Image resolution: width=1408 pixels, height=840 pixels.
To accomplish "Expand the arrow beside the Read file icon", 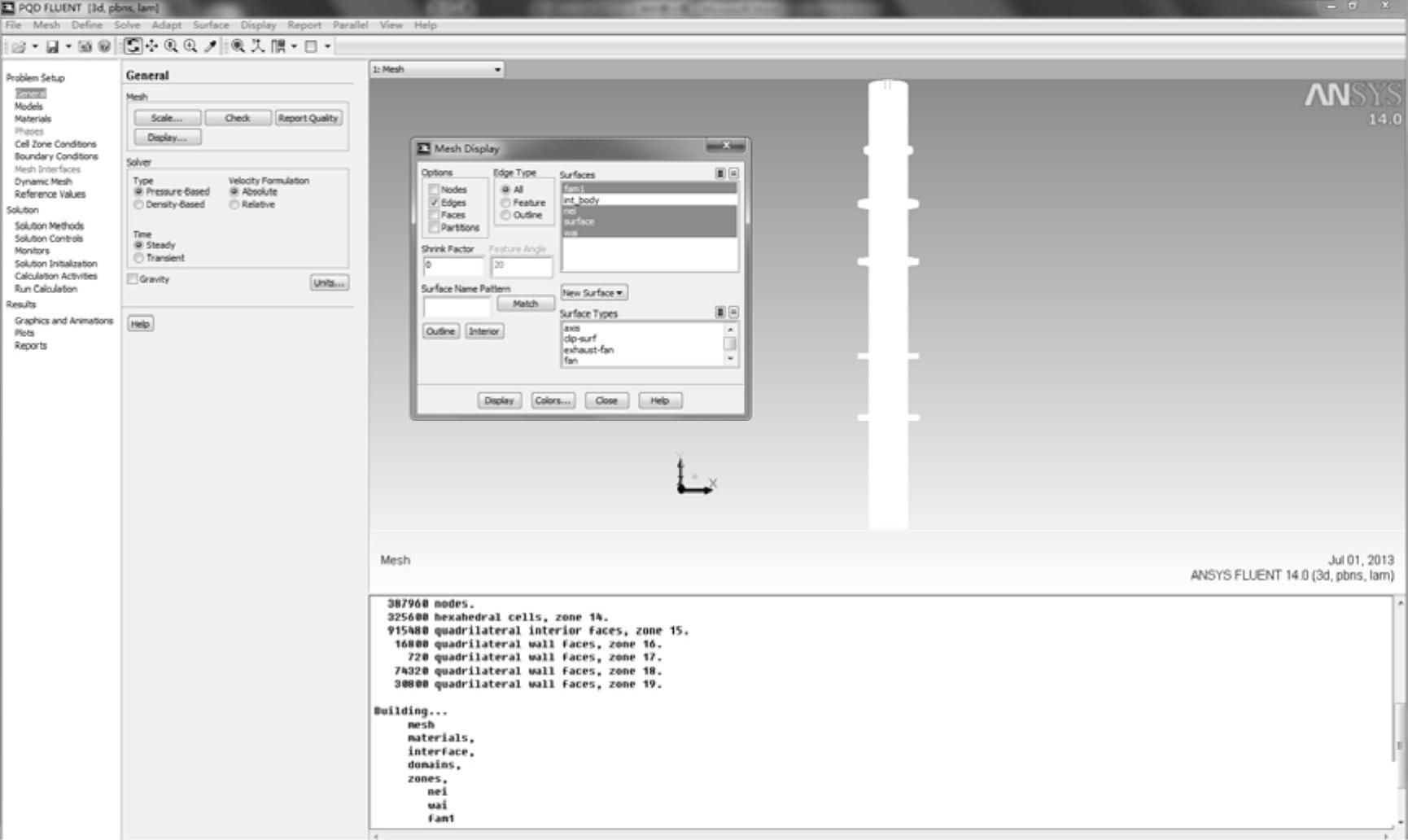I will click(x=35, y=46).
